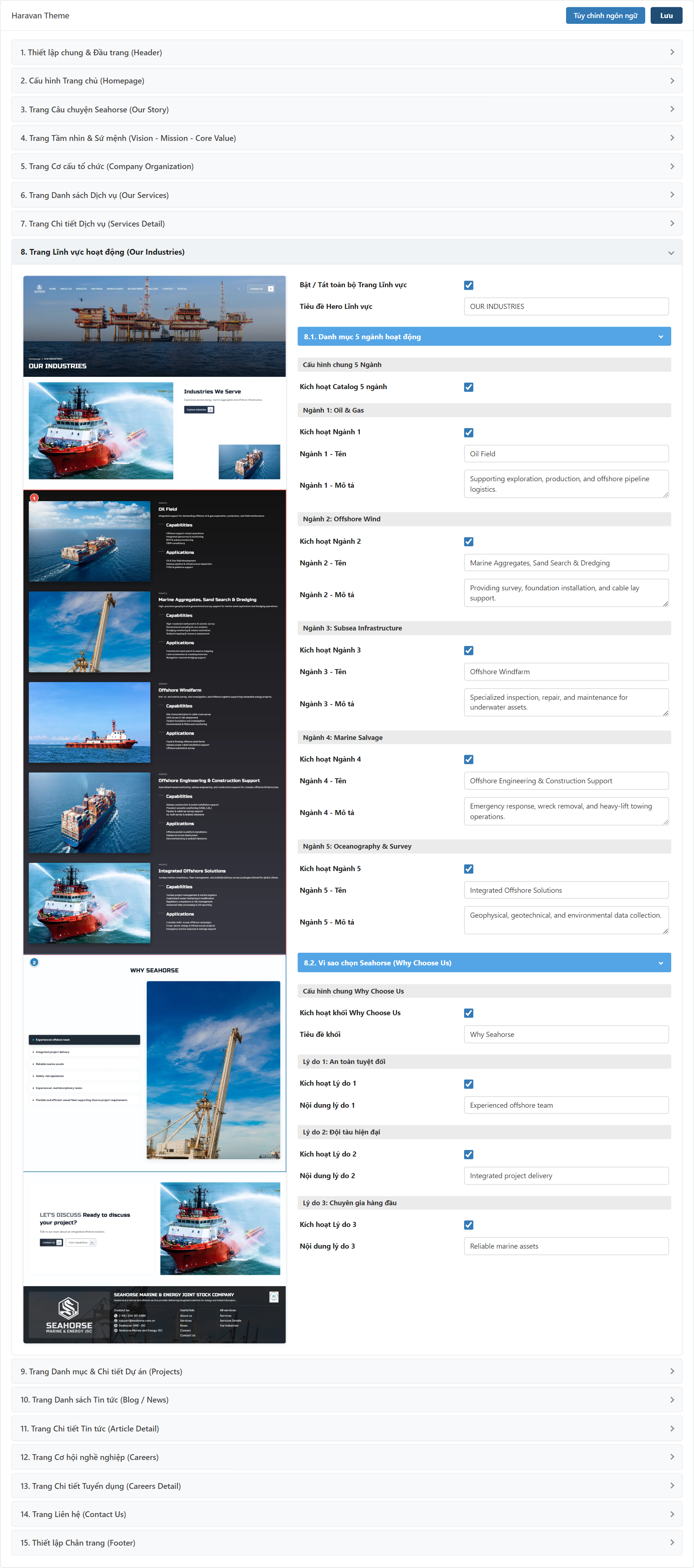
Task: Edit Nội dung lý do 3 field
Action: (x=566, y=1246)
